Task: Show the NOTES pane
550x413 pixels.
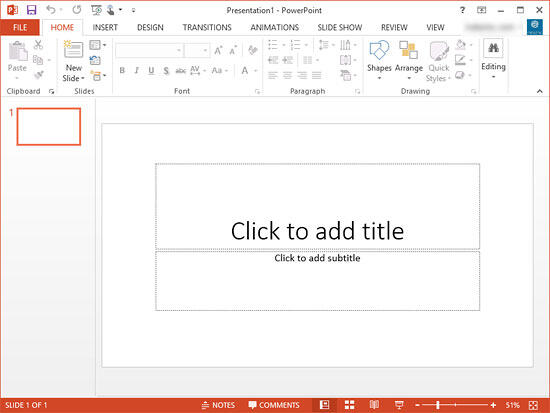Action: pyautogui.click(x=218, y=405)
